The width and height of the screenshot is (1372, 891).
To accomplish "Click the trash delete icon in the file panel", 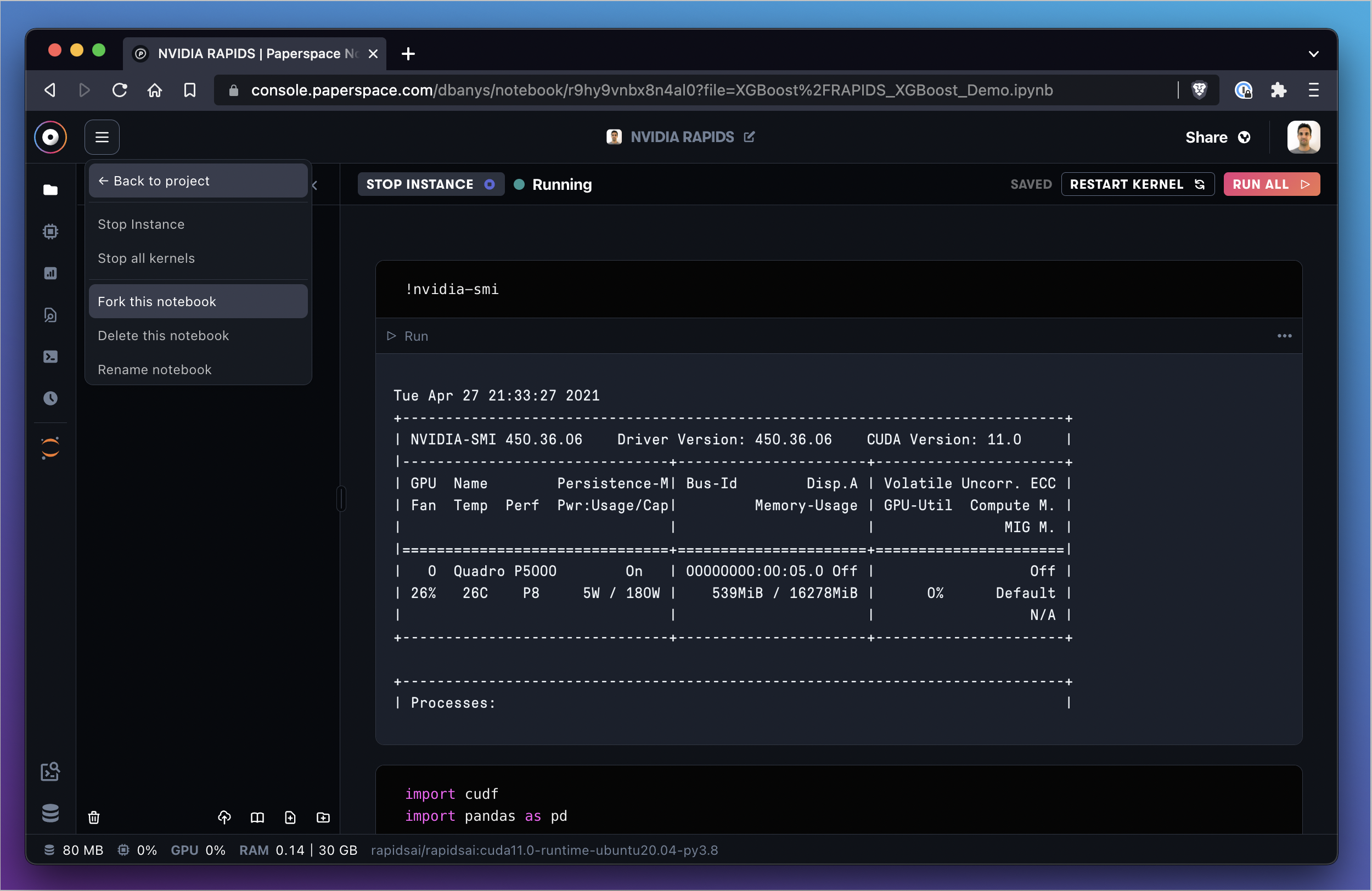I will click(x=94, y=817).
